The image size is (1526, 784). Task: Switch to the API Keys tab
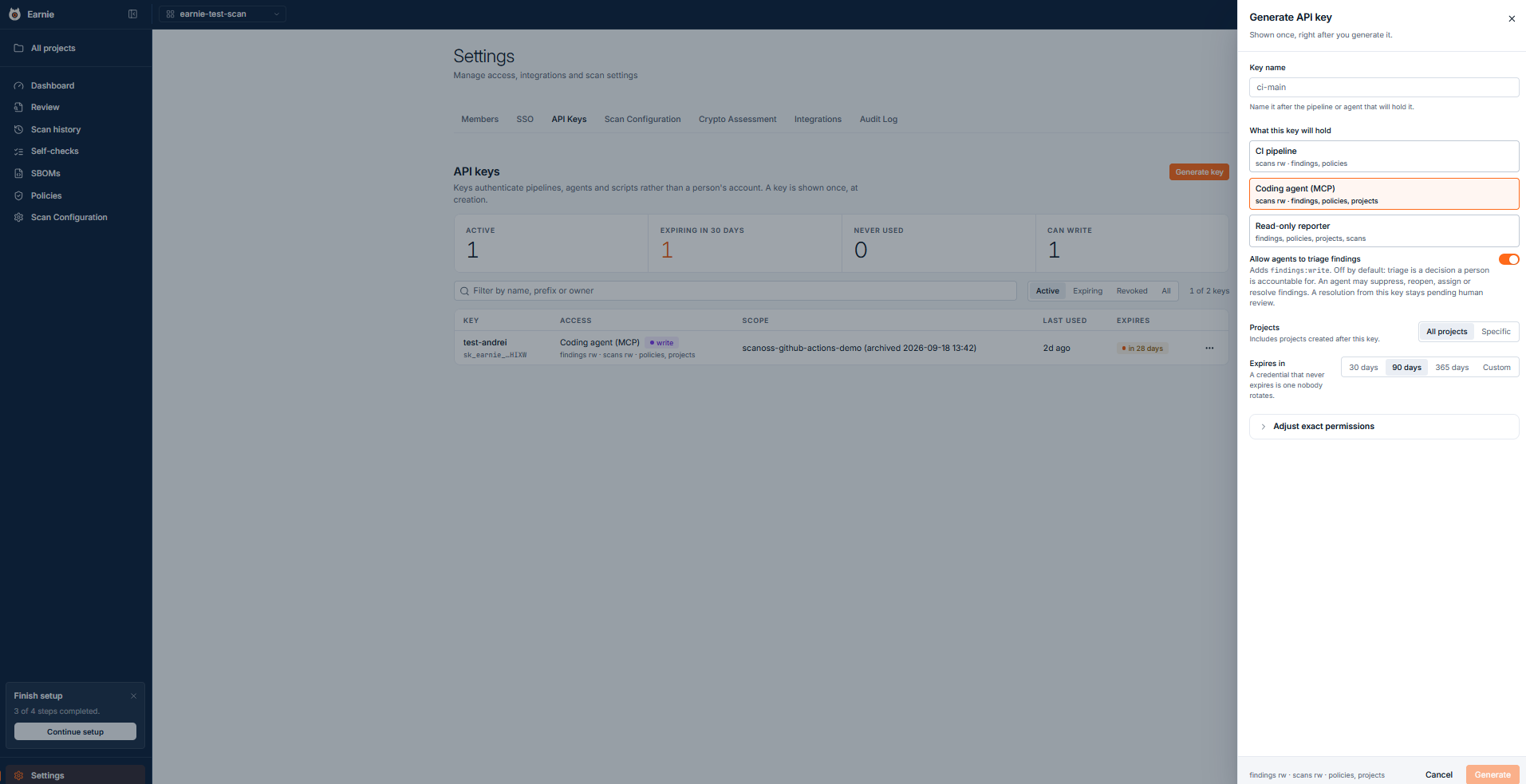(569, 120)
